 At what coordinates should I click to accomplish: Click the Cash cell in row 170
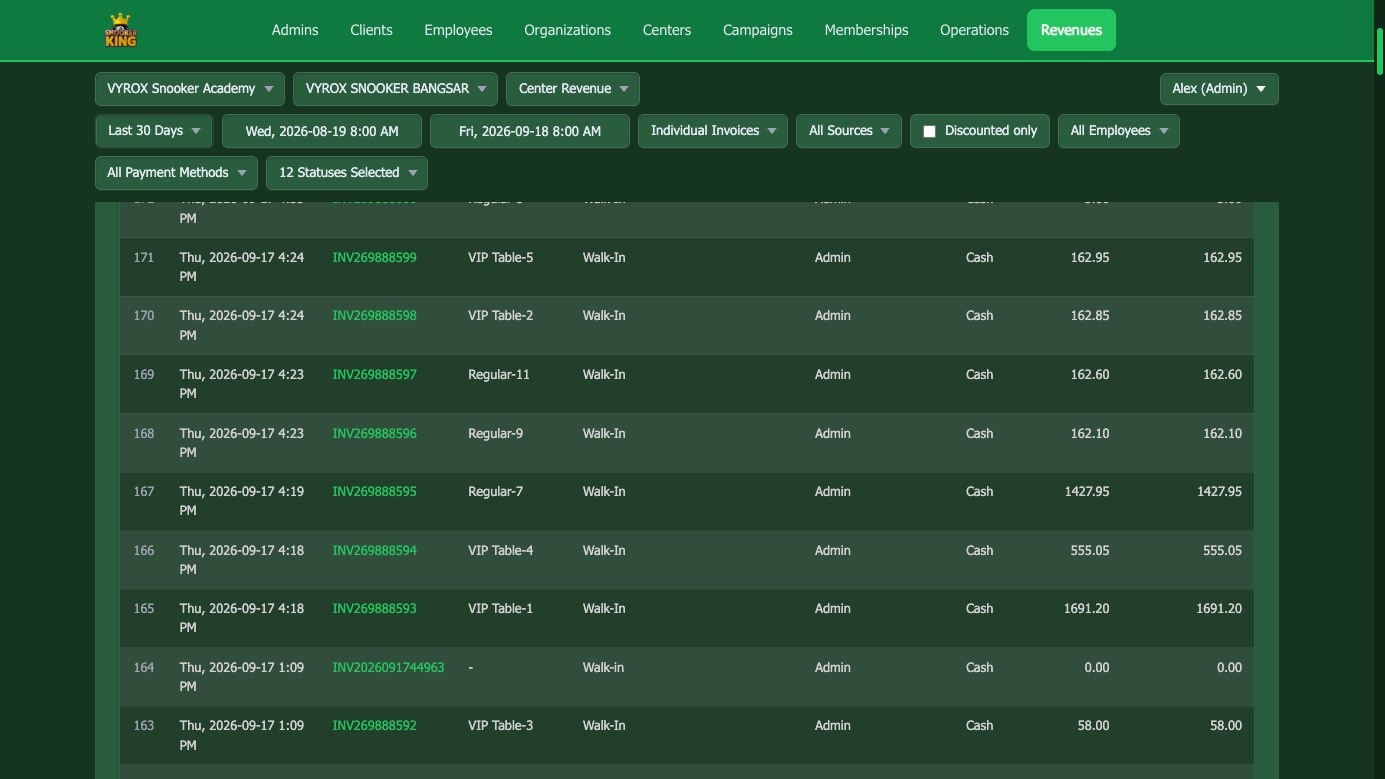(x=979, y=315)
